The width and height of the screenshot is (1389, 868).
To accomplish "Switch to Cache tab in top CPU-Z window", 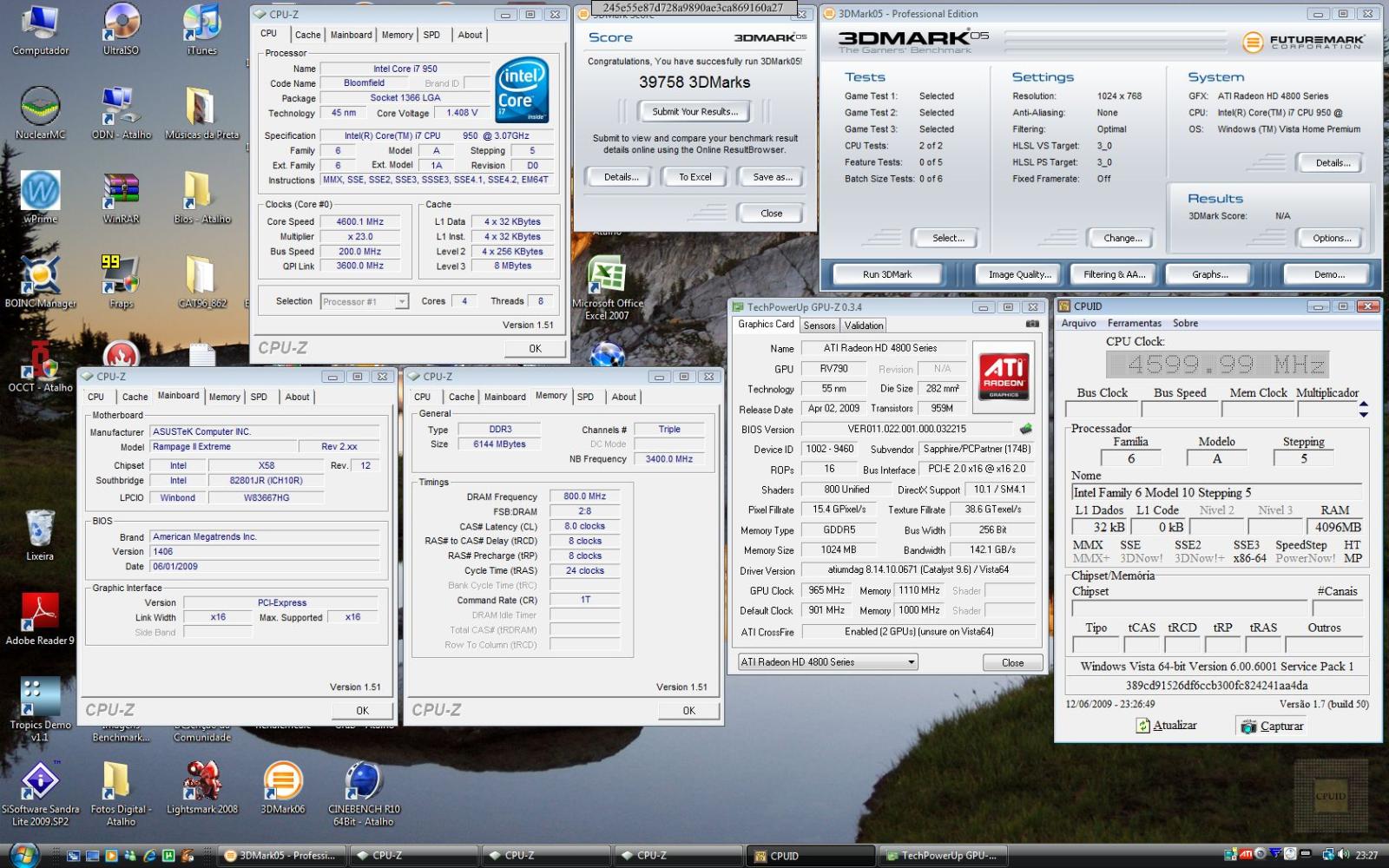I will pyautogui.click(x=307, y=35).
